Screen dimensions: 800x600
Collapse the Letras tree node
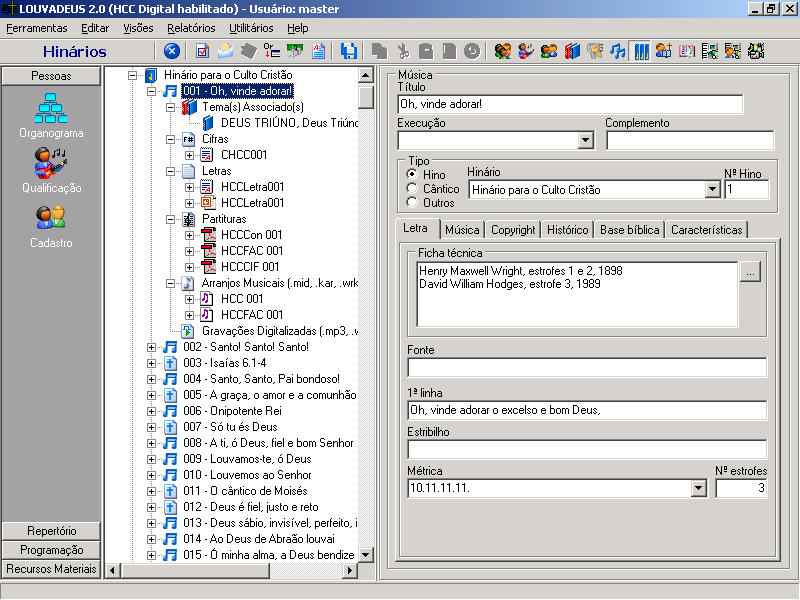pos(170,171)
